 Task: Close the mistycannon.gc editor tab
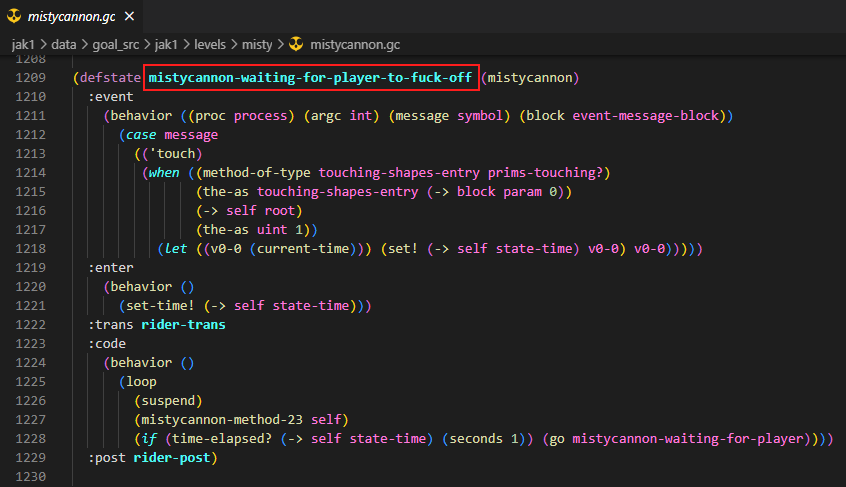click(x=129, y=16)
